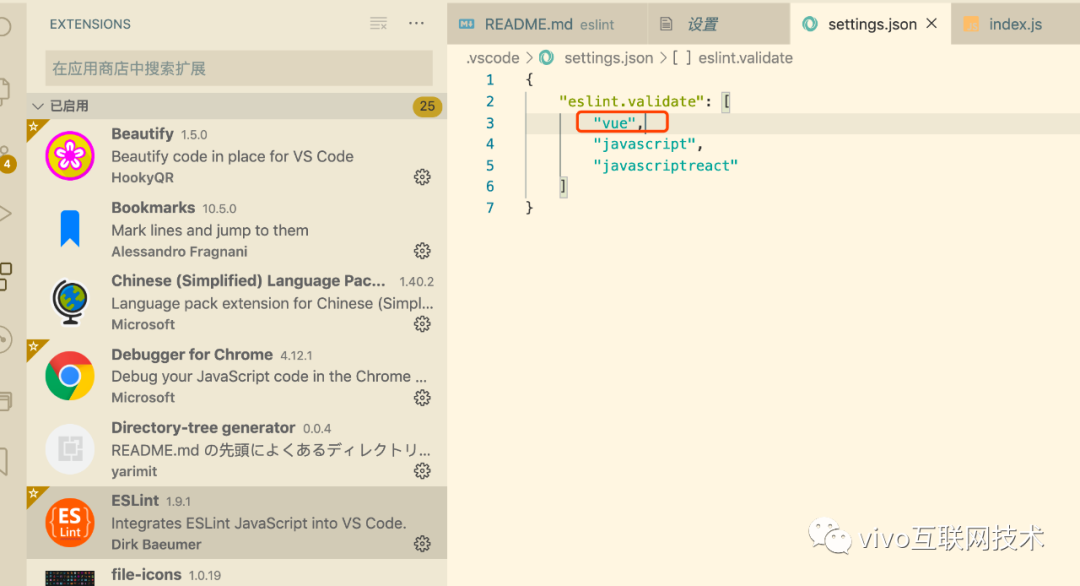Place cursor on "javascript" string
This screenshot has width=1080, height=586.
644,144
